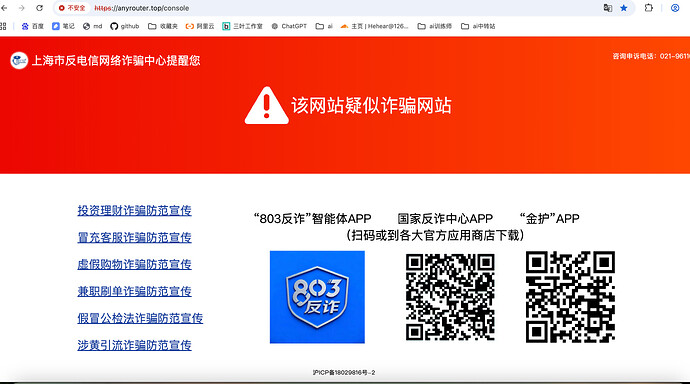Image resolution: width=690 pixels, height=384 pixels.
Task: Click the 上海市反电信网络诈骗中心提醒您 header text
Action: [x=116, y=60]
